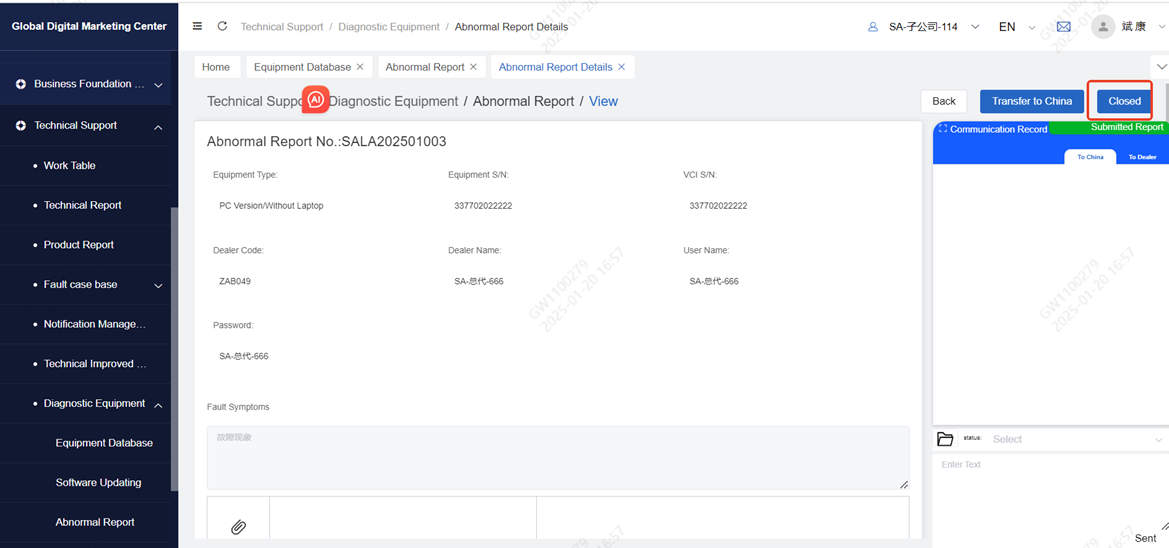The image size is (1169, 548).
Task: Click the Transfer to China button
Action: pos(1031,101)
